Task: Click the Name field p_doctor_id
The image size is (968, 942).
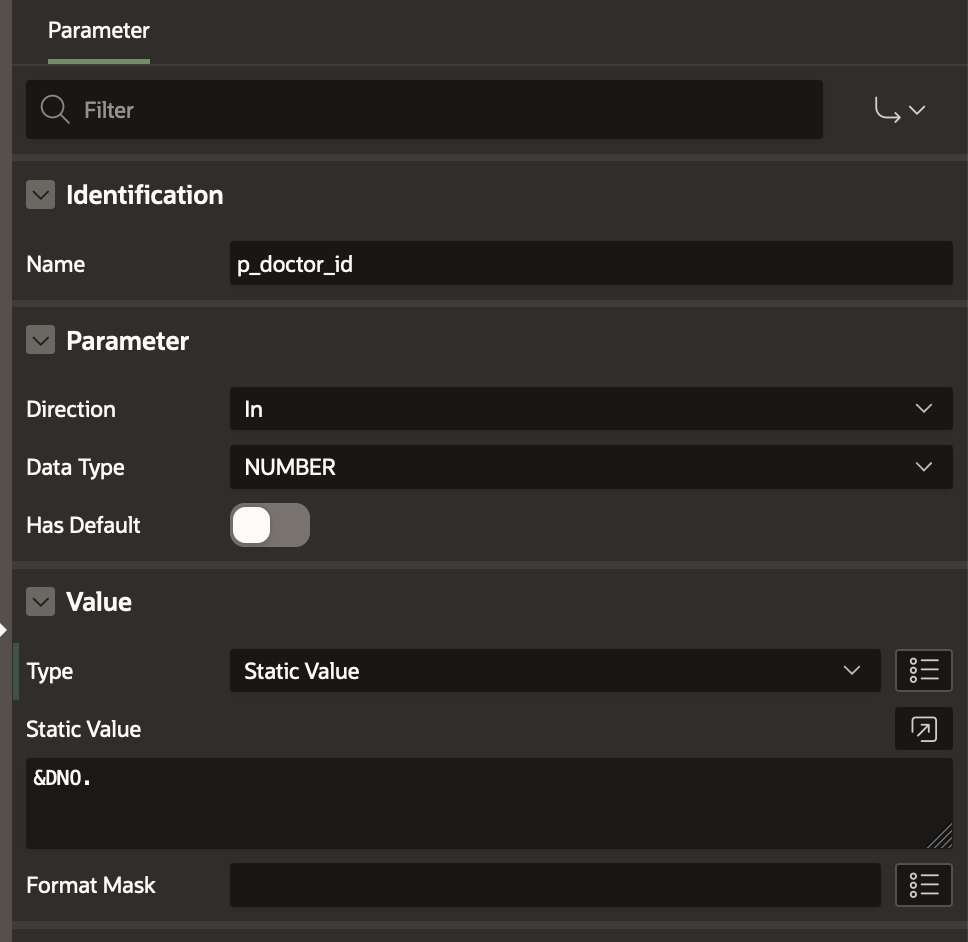Action: point(590,265)
